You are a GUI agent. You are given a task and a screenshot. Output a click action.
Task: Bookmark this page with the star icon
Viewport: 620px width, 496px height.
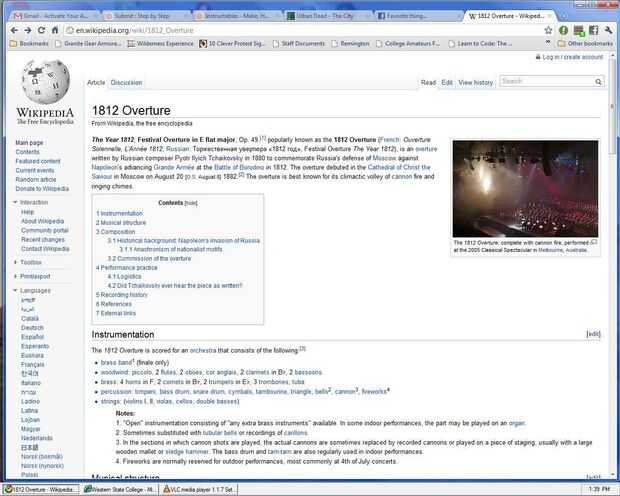click(x=548, y=30)
